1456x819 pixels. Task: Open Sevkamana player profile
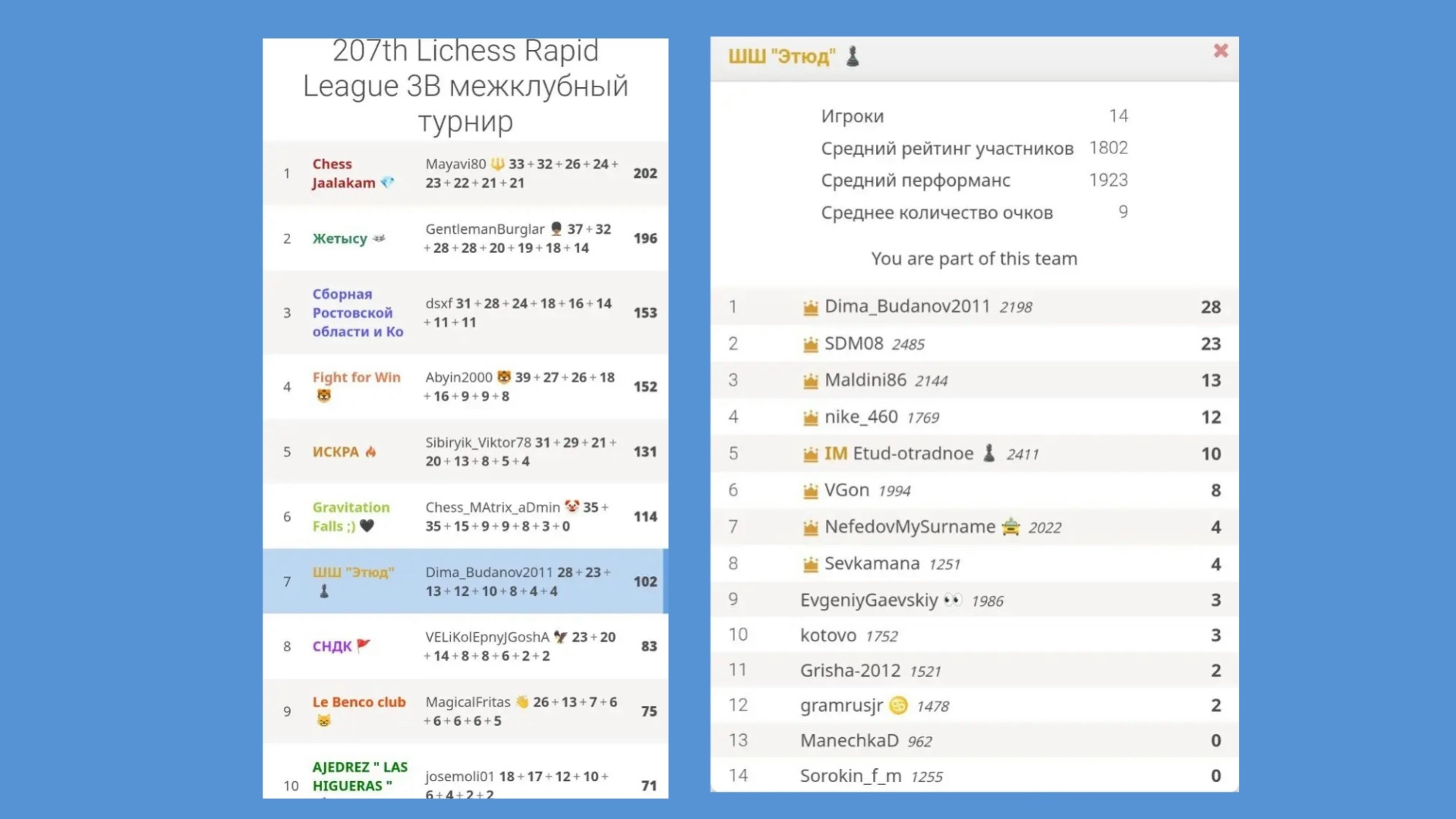(871, 563)
